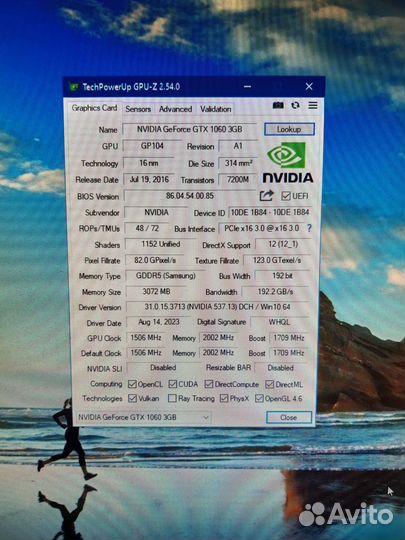
Task: Click the Lookup button
Action: (x=289, y=129)
